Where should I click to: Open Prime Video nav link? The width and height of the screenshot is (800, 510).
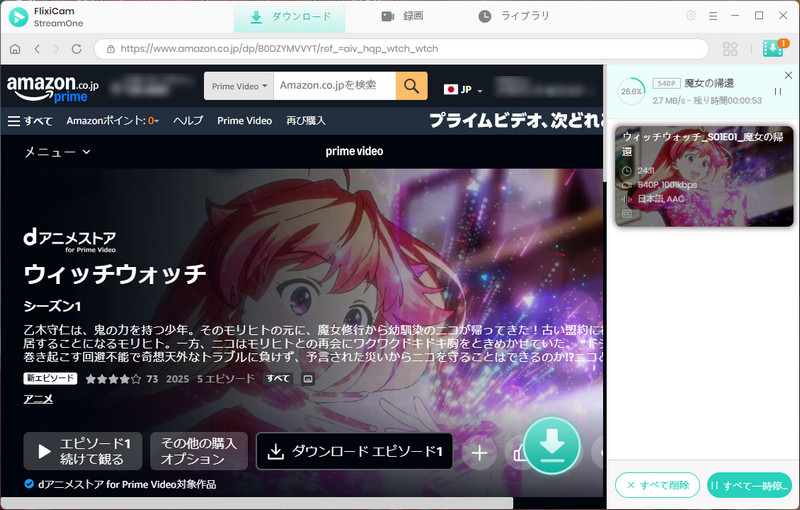[244, 121]
